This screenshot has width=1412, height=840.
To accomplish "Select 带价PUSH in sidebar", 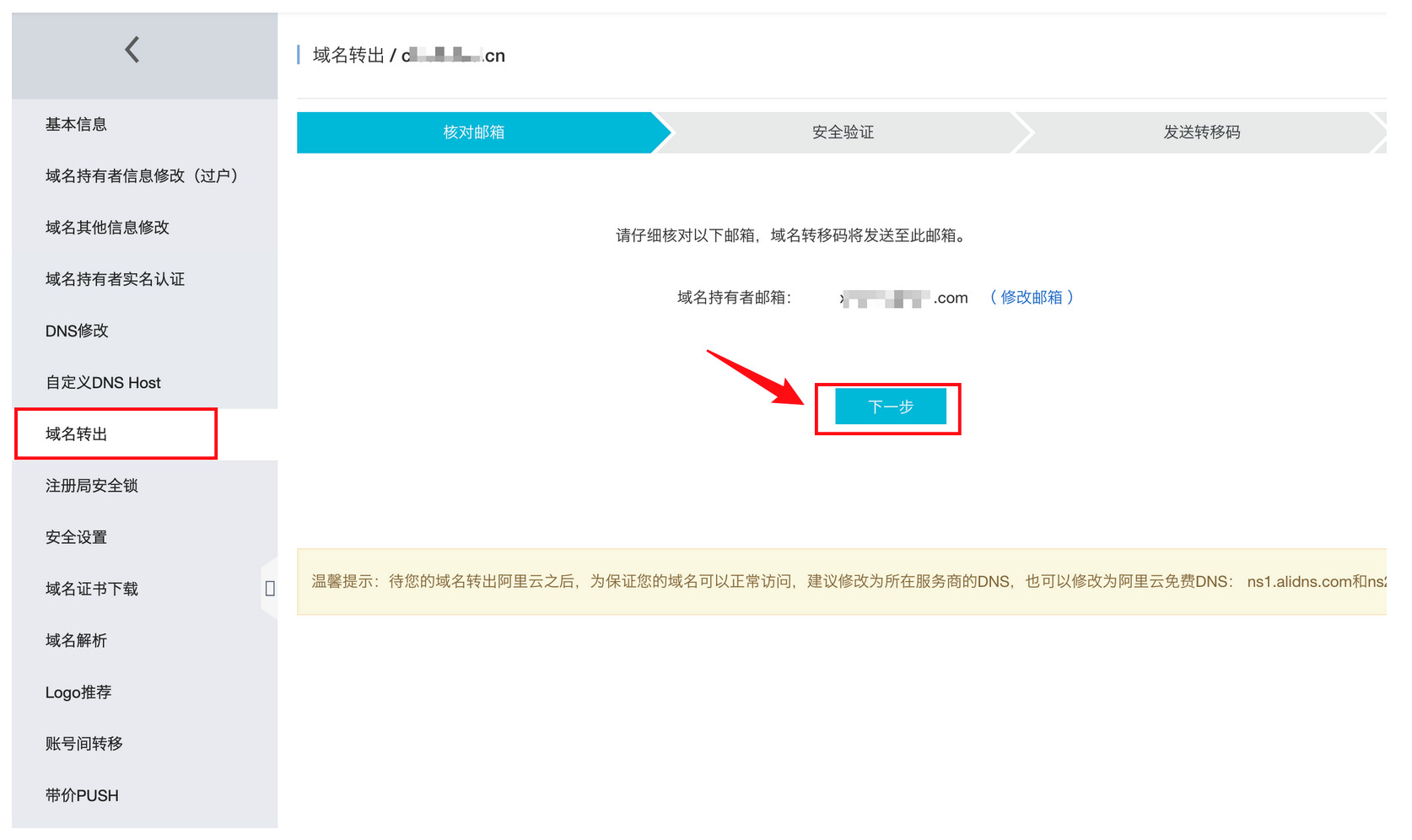I will click(82, 795).
